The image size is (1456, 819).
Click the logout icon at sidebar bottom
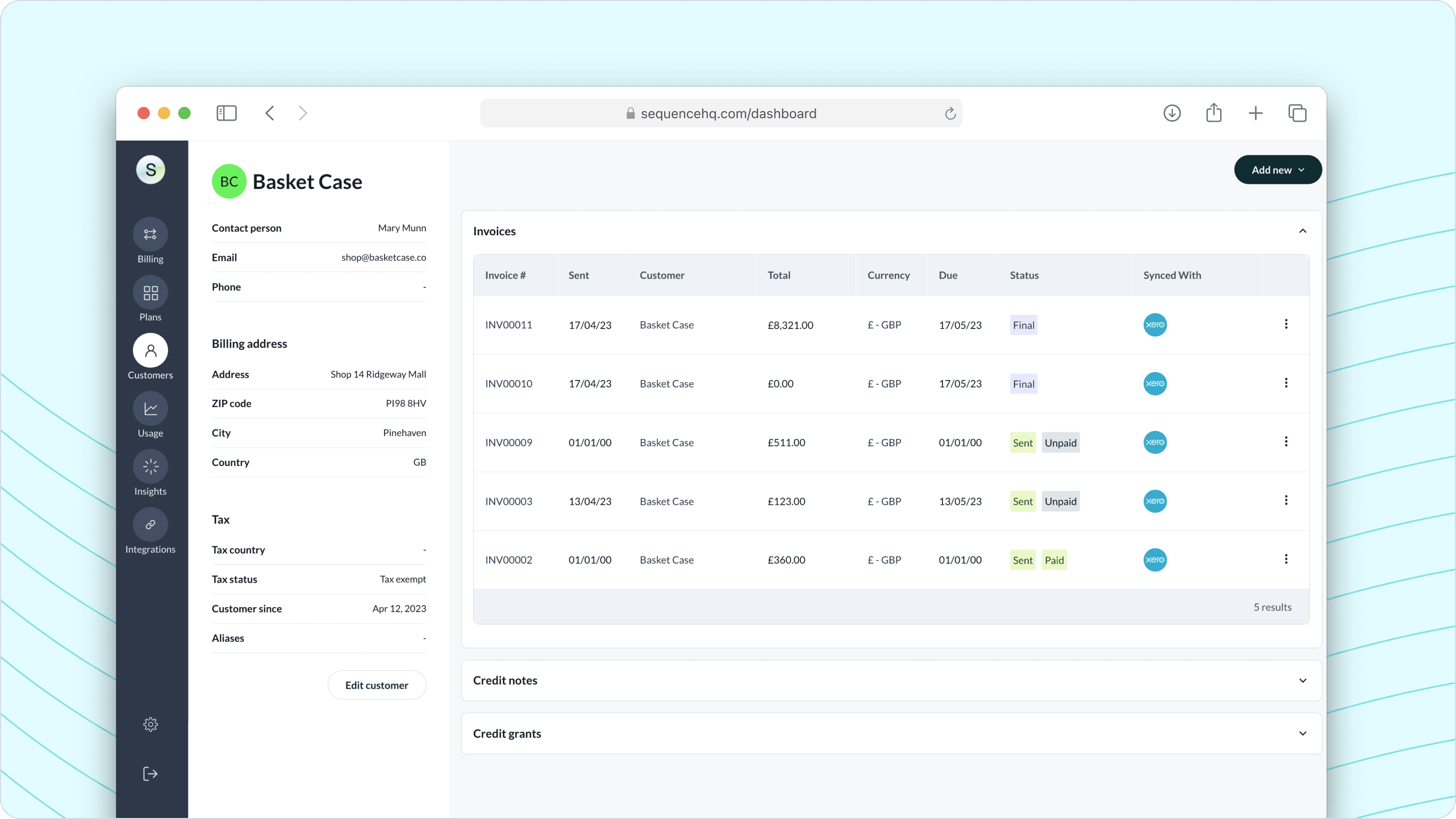150,773
